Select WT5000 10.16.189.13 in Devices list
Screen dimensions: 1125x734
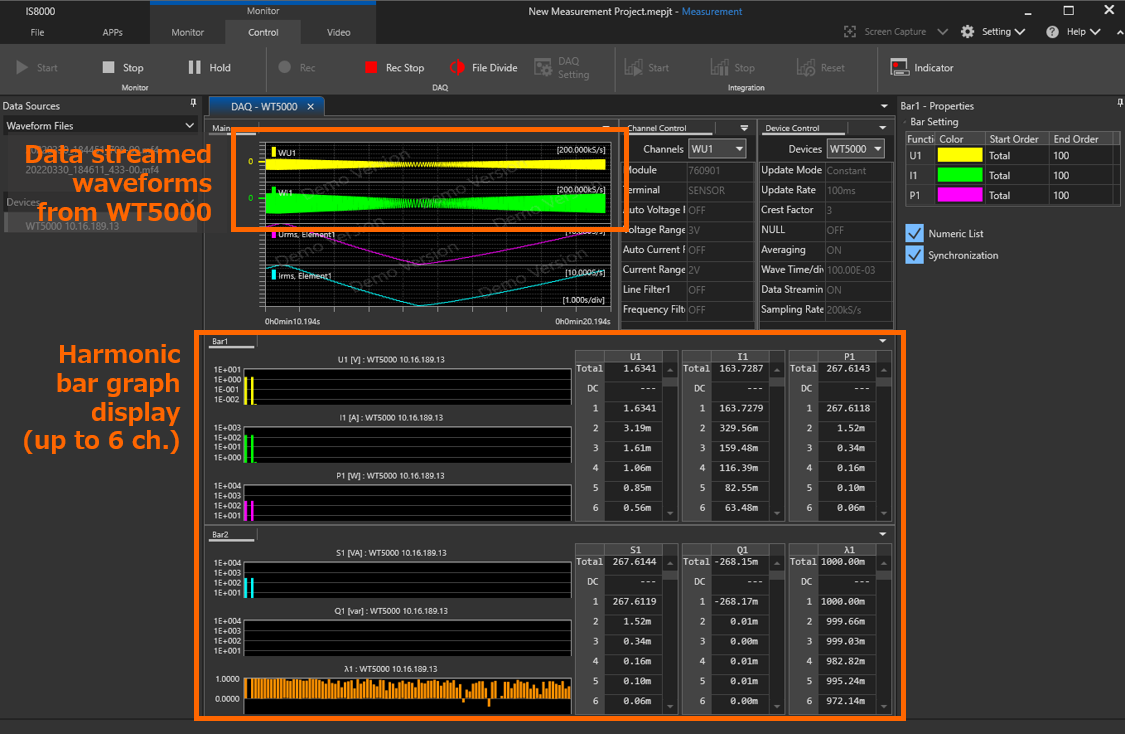[72, 226]
